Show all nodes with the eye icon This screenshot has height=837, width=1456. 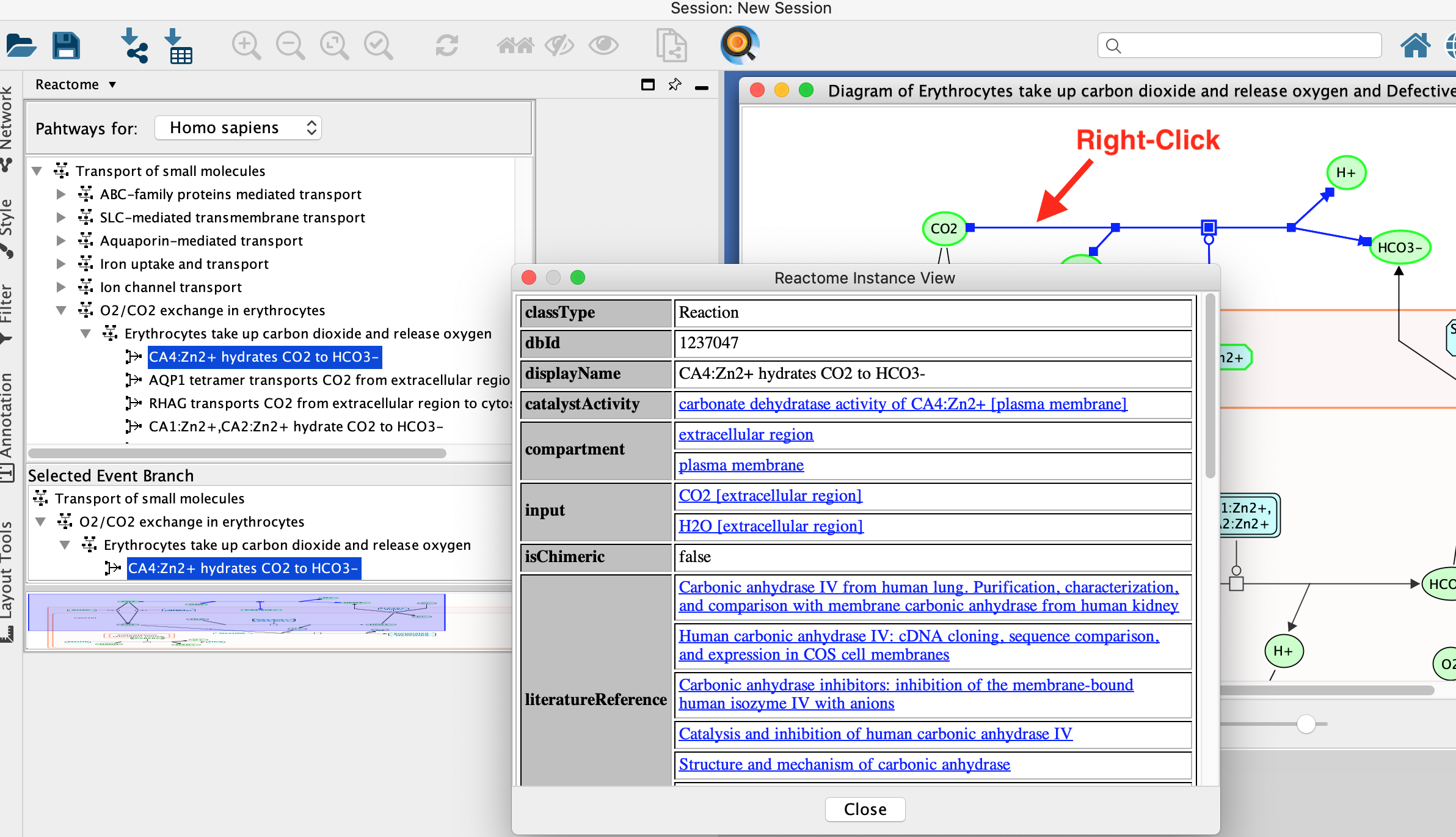[x=603, y=46]
